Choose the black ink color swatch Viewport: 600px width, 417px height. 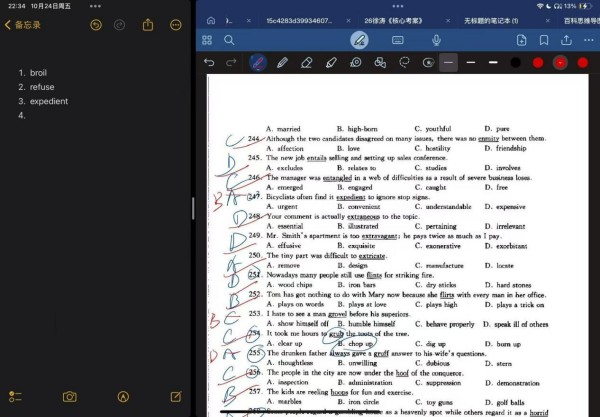[515, 62]
